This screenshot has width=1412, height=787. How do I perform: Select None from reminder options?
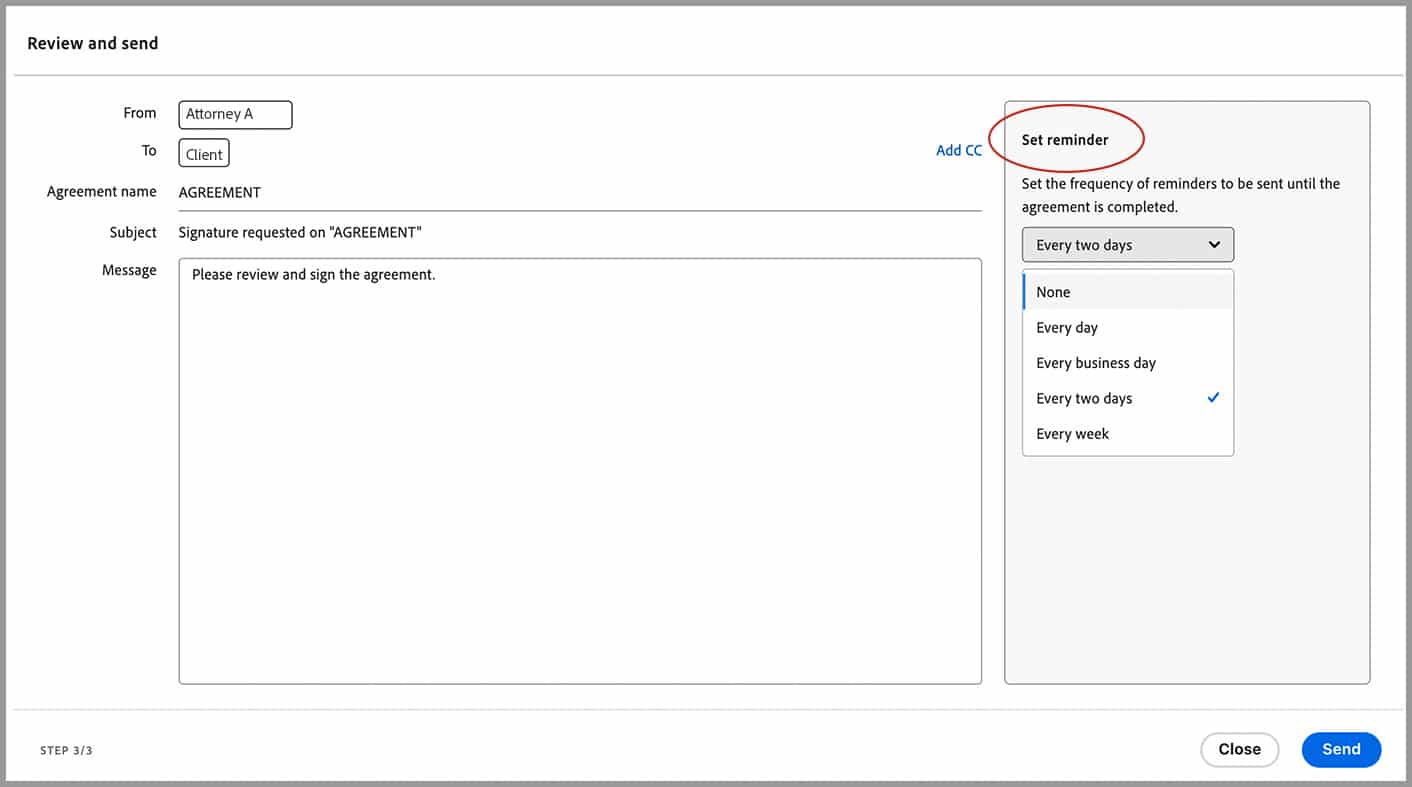point(1053,291)
